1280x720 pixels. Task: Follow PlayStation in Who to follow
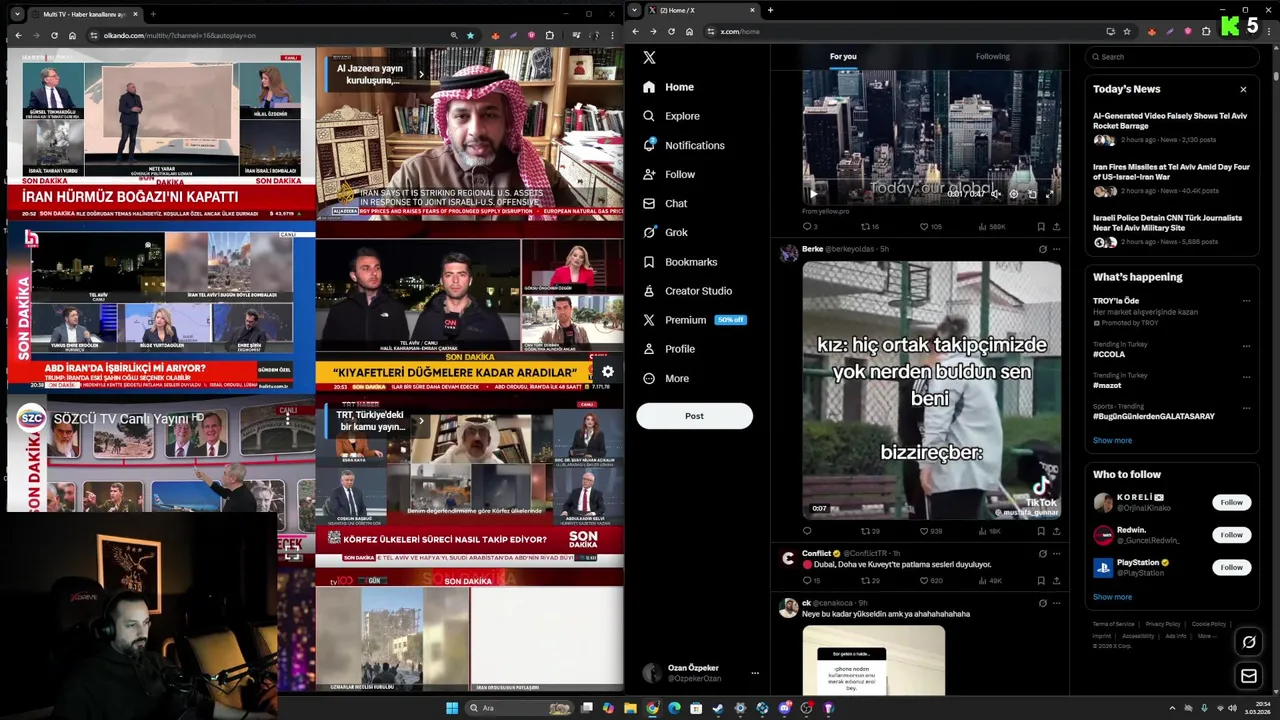pos(1231,567)
